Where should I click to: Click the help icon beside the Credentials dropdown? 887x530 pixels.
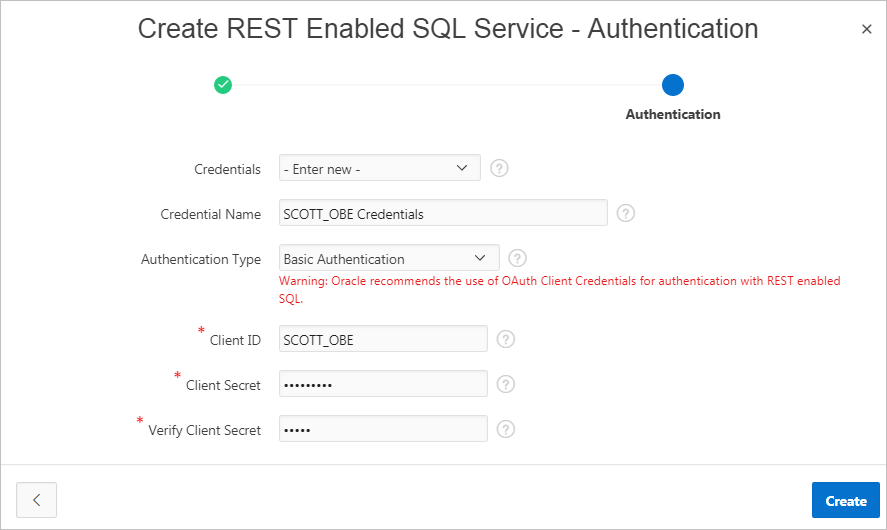pyautogui.click(x=500, y=168)
